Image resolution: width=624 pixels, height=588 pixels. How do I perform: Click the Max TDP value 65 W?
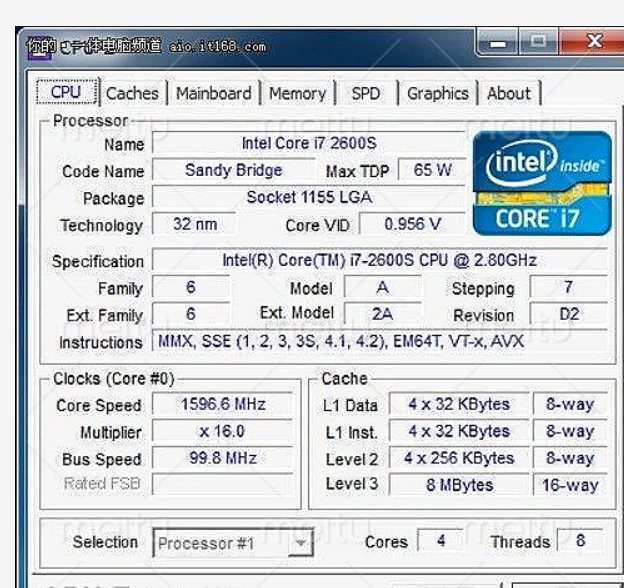432,170
